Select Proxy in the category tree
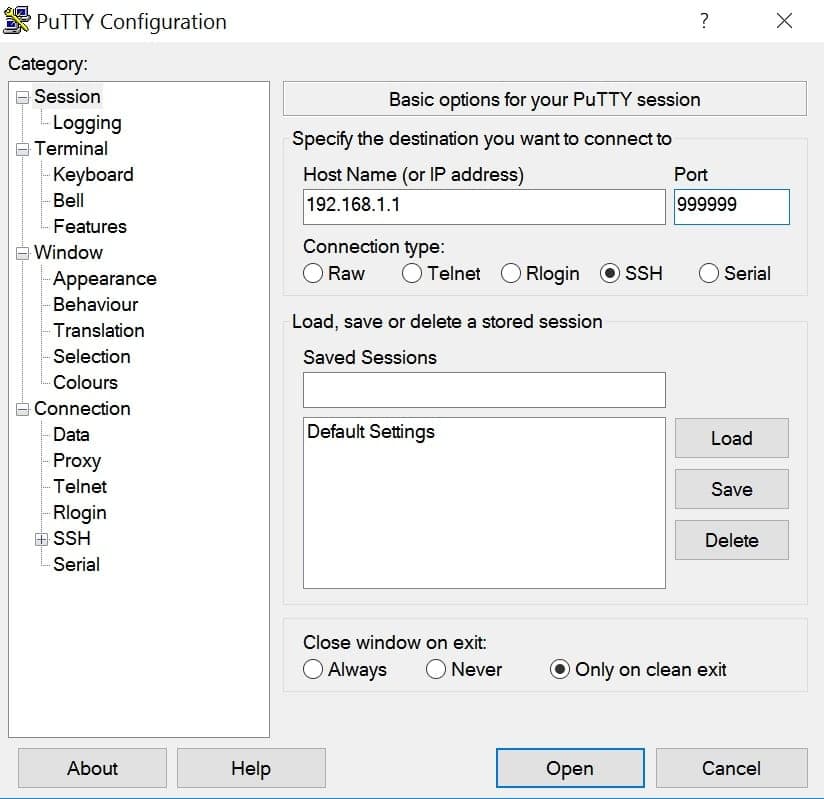 point(76,460)
